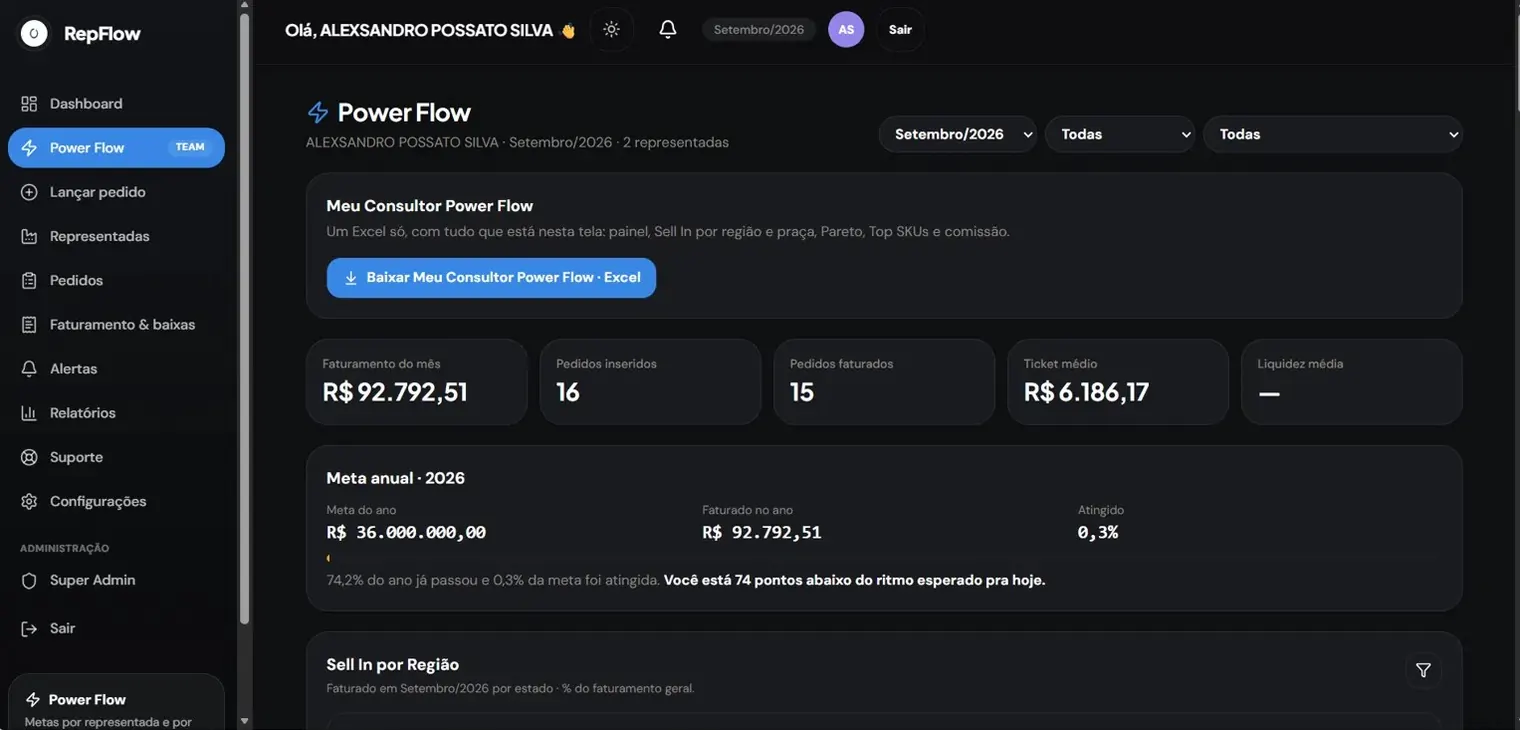1520x730 pixels.
Task: Click the Faturamento do mês R$ 92.792,51 value
Action: pos(395,392)
